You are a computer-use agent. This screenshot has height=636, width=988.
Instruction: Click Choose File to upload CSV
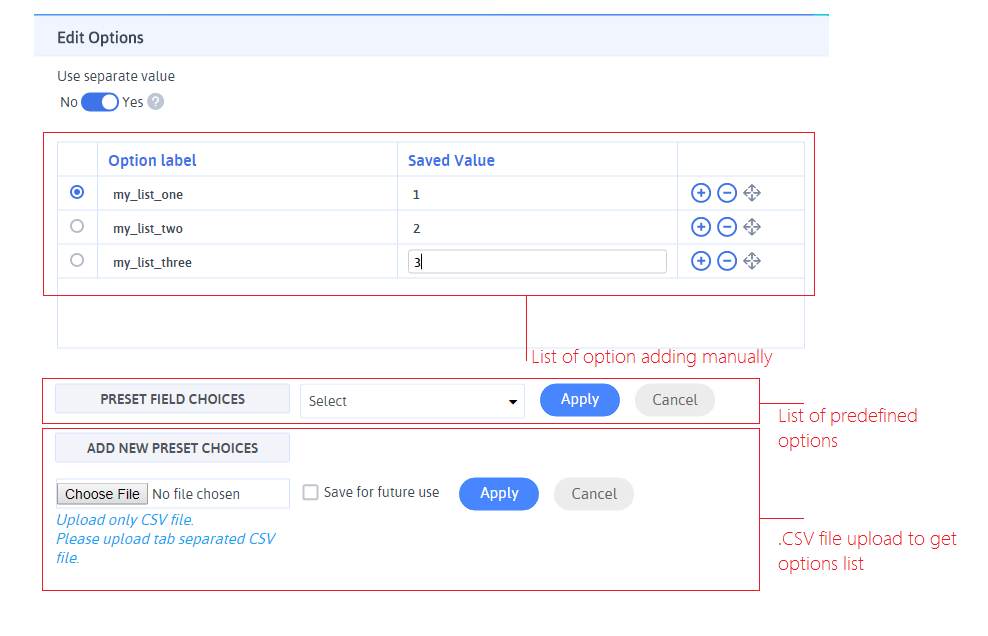pyautogui.click(x=101, y=493)
